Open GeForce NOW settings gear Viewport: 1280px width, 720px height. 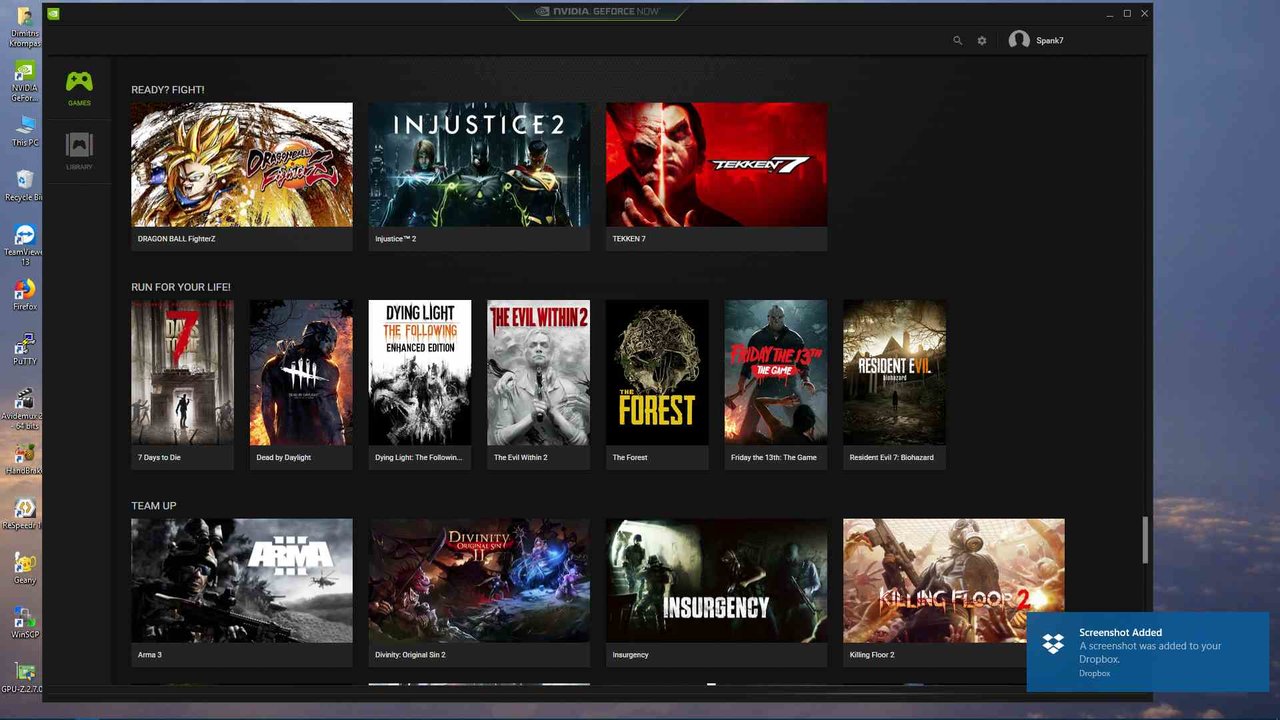pyautogui.click(x=982, y=41)
